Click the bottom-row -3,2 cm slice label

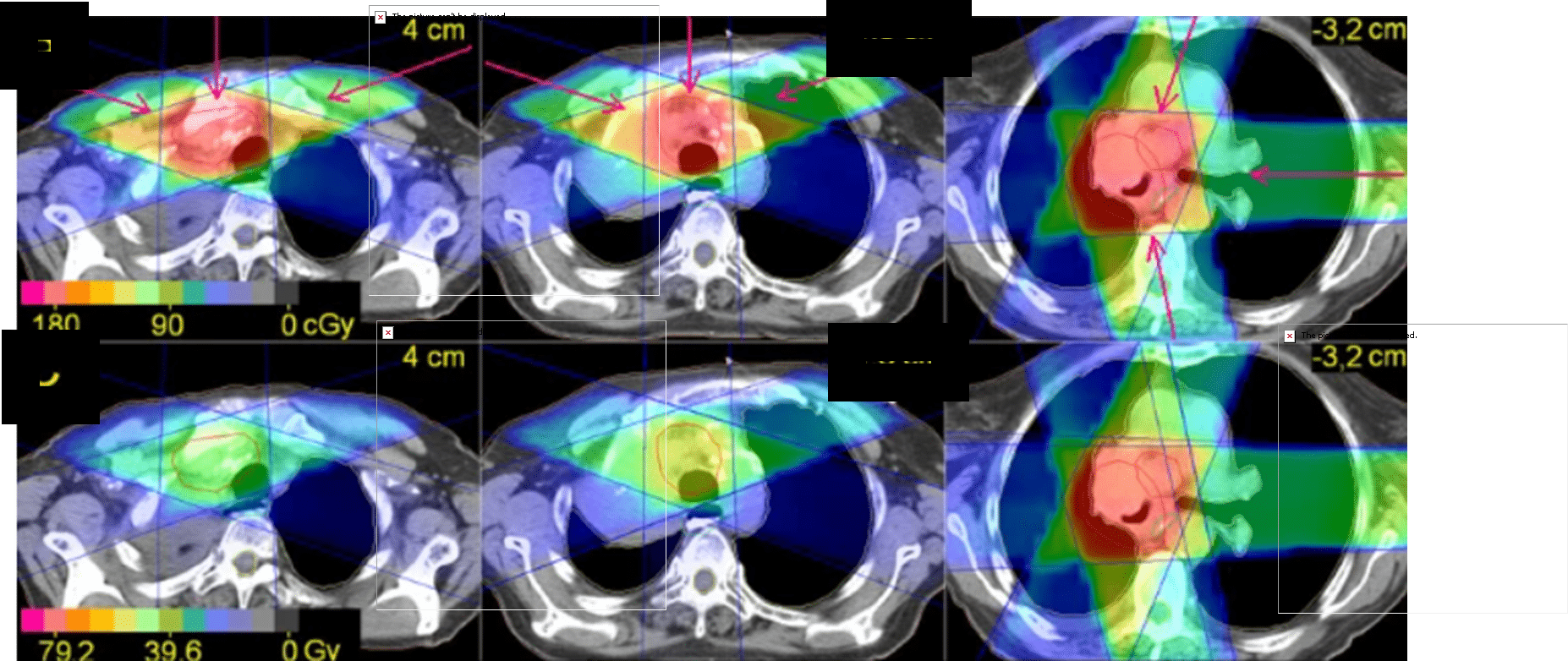click(1358, 357)
